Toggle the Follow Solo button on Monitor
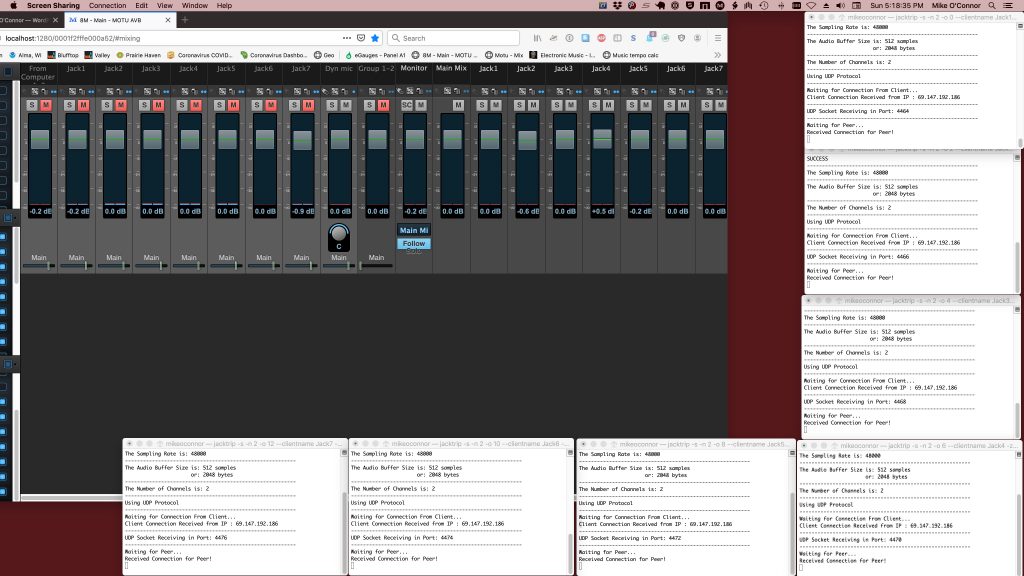Screen dimensions: 1024x576 point(413,244)
